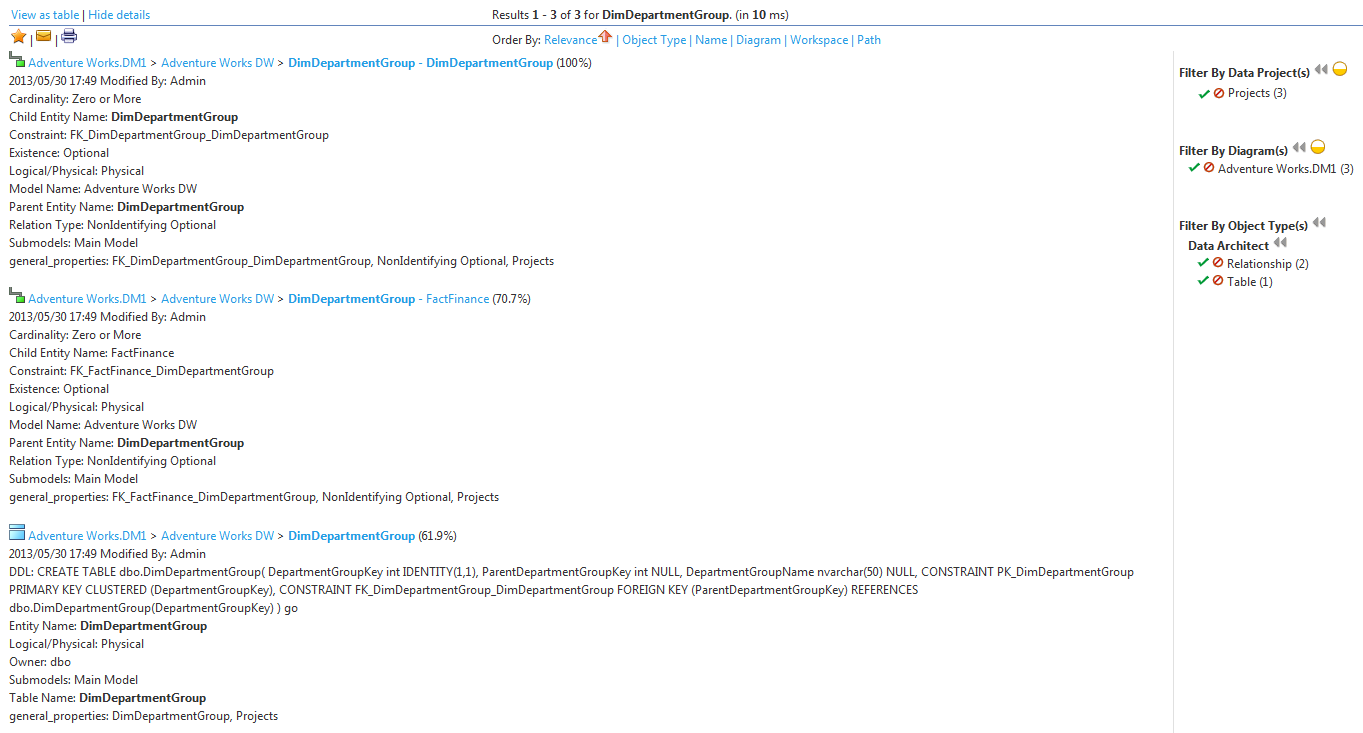This screenshot has height=733, width=1363.
Task: Click red exclude icon next to Projects (3)
Action: 1219,94
